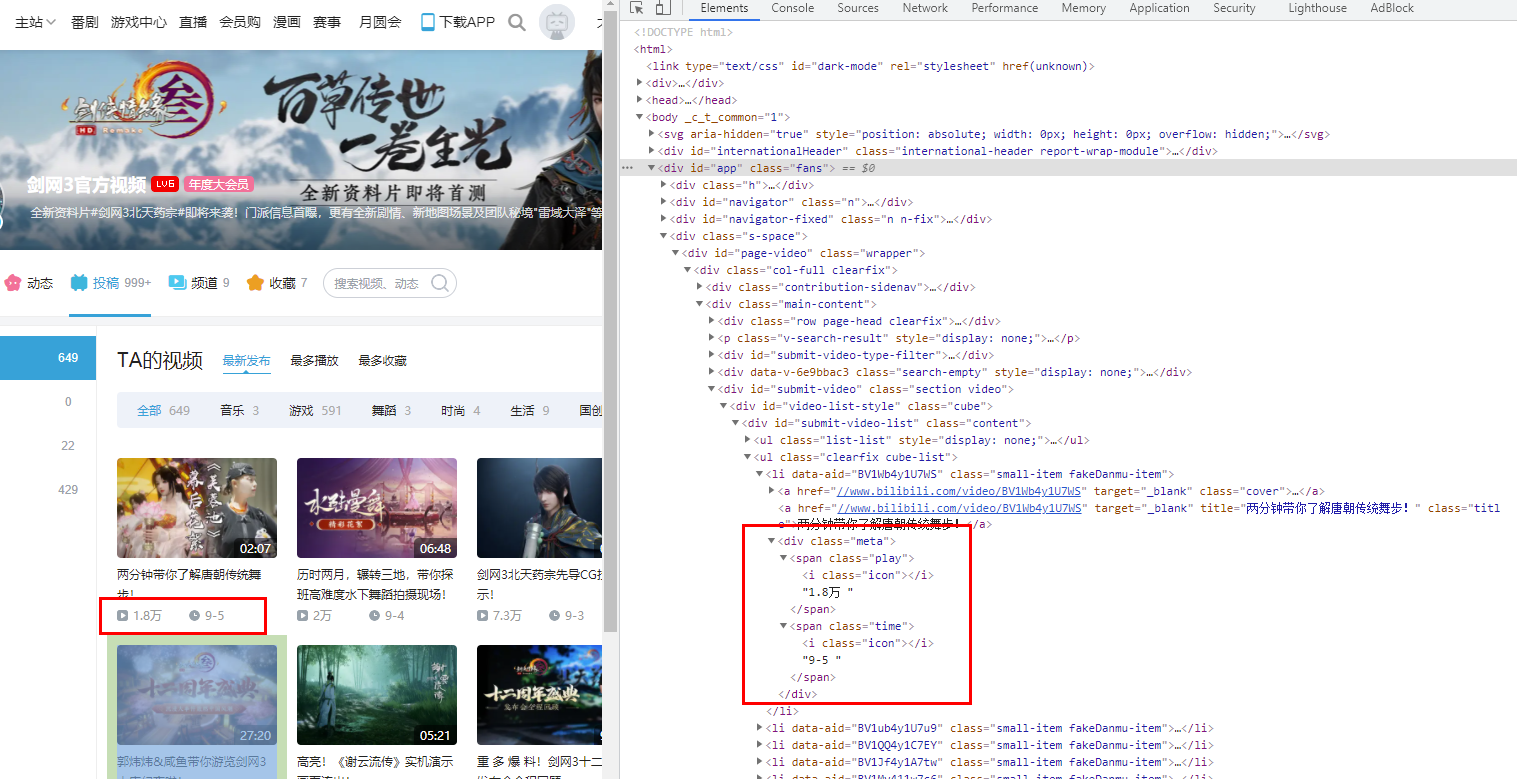The image size is (1517, 779).
Task: Open the Performance tab
Action: (x=1004, y=8)
